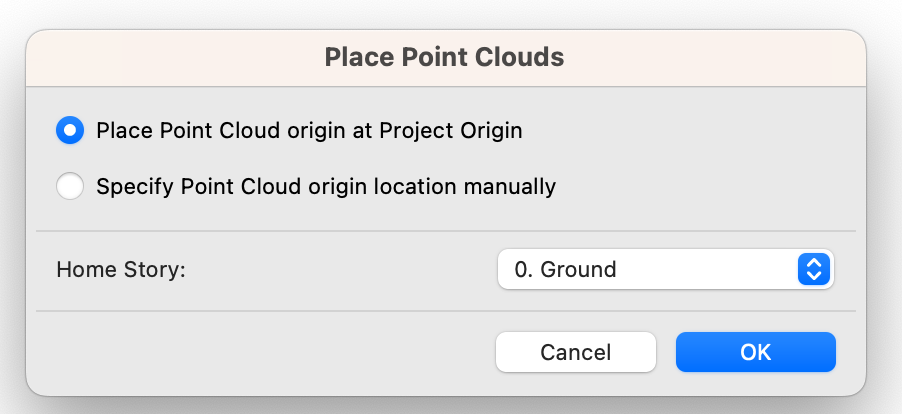Click the "Home Story:" label
The width and height of the screenshot is (902, 414).
pyautogui.click(x=121, y=269)
